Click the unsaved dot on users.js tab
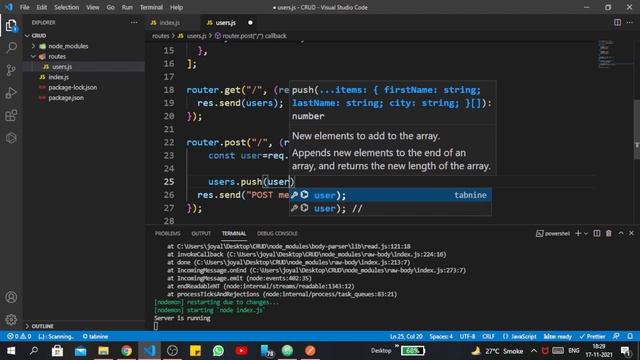The image size is (640, 360). [x=250, y=22]
